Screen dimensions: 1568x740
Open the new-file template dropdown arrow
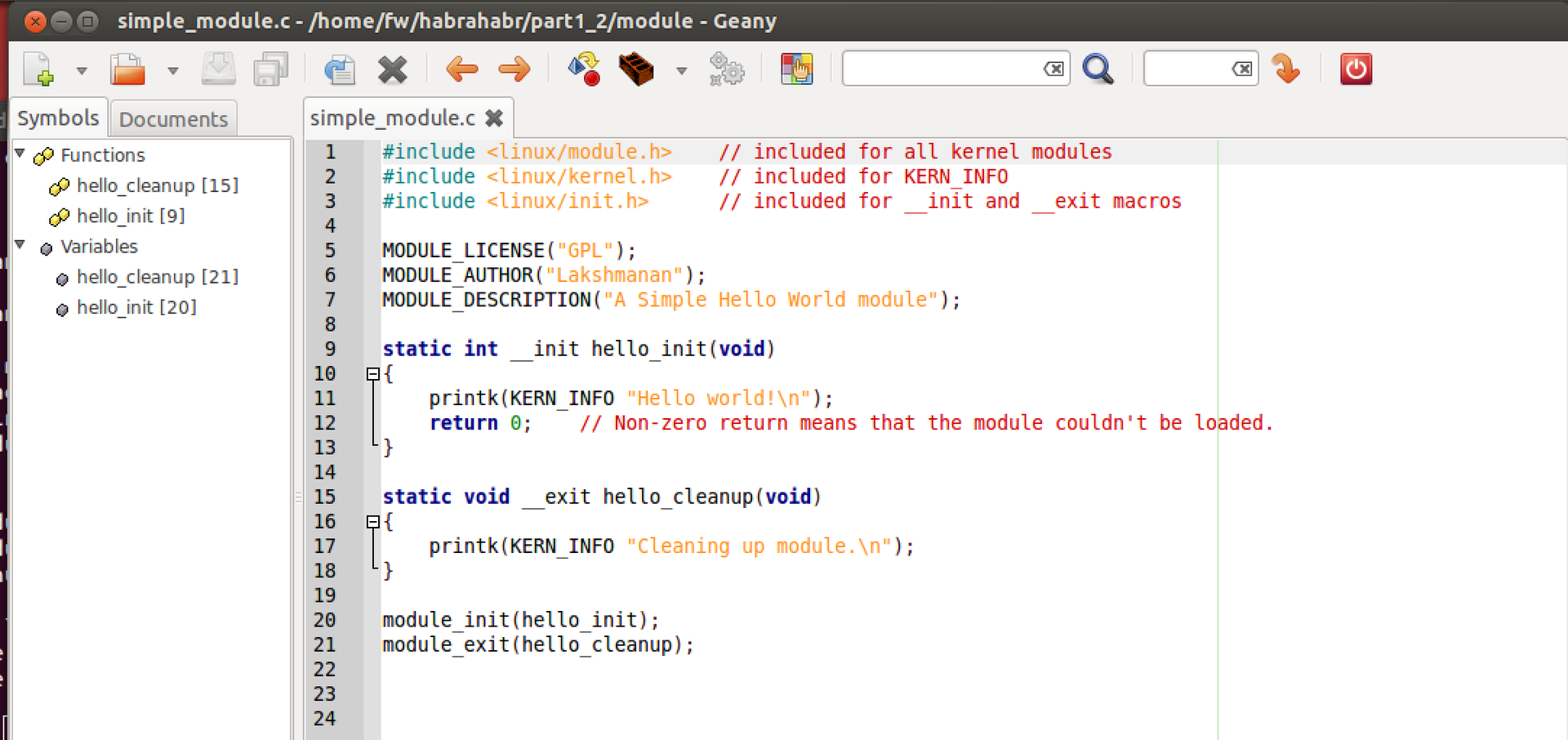point(82,70)
